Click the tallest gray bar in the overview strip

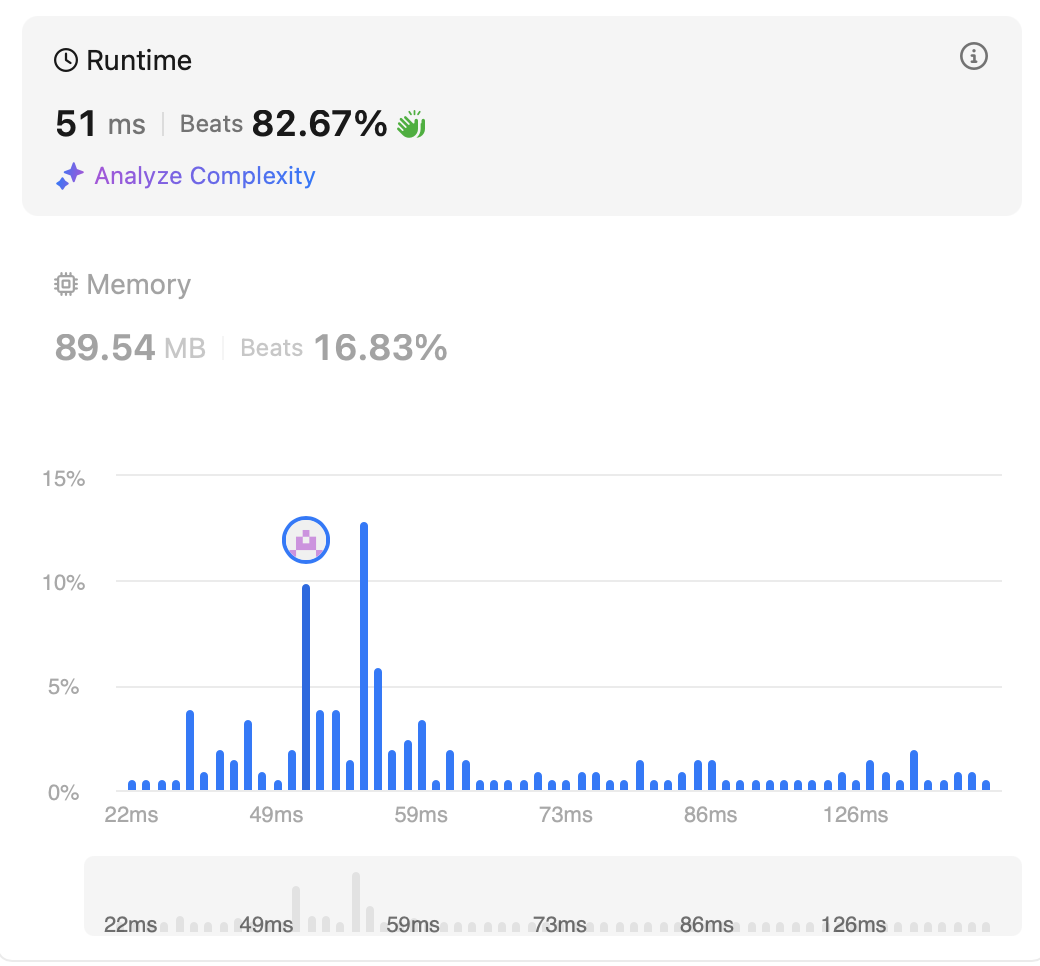click(356, 902)
